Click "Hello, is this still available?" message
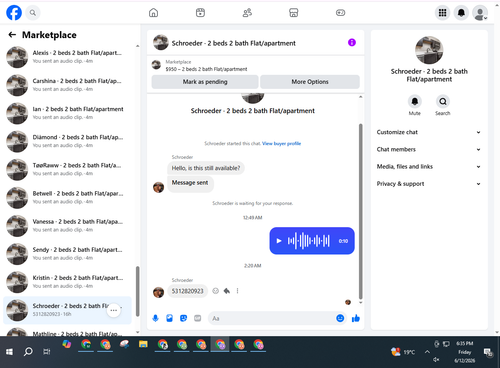The image size is (500, 368). click(x=206, y=168)
